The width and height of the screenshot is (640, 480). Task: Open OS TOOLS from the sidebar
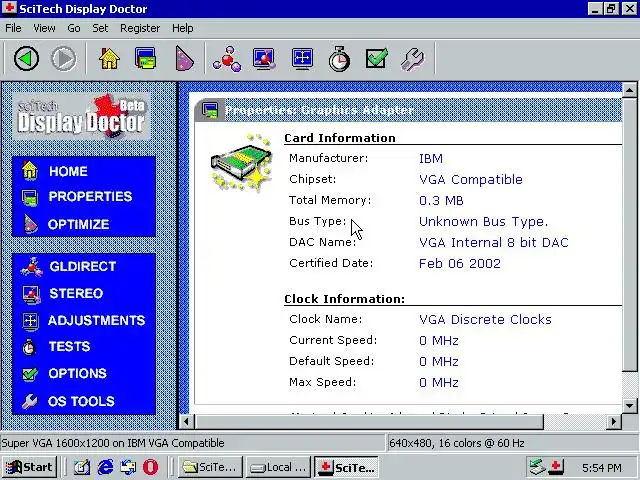(81, 401)
